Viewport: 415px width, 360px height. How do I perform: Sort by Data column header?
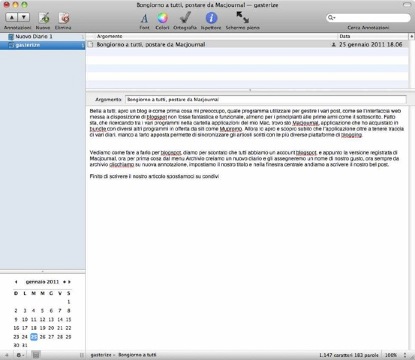pos(373,36)
